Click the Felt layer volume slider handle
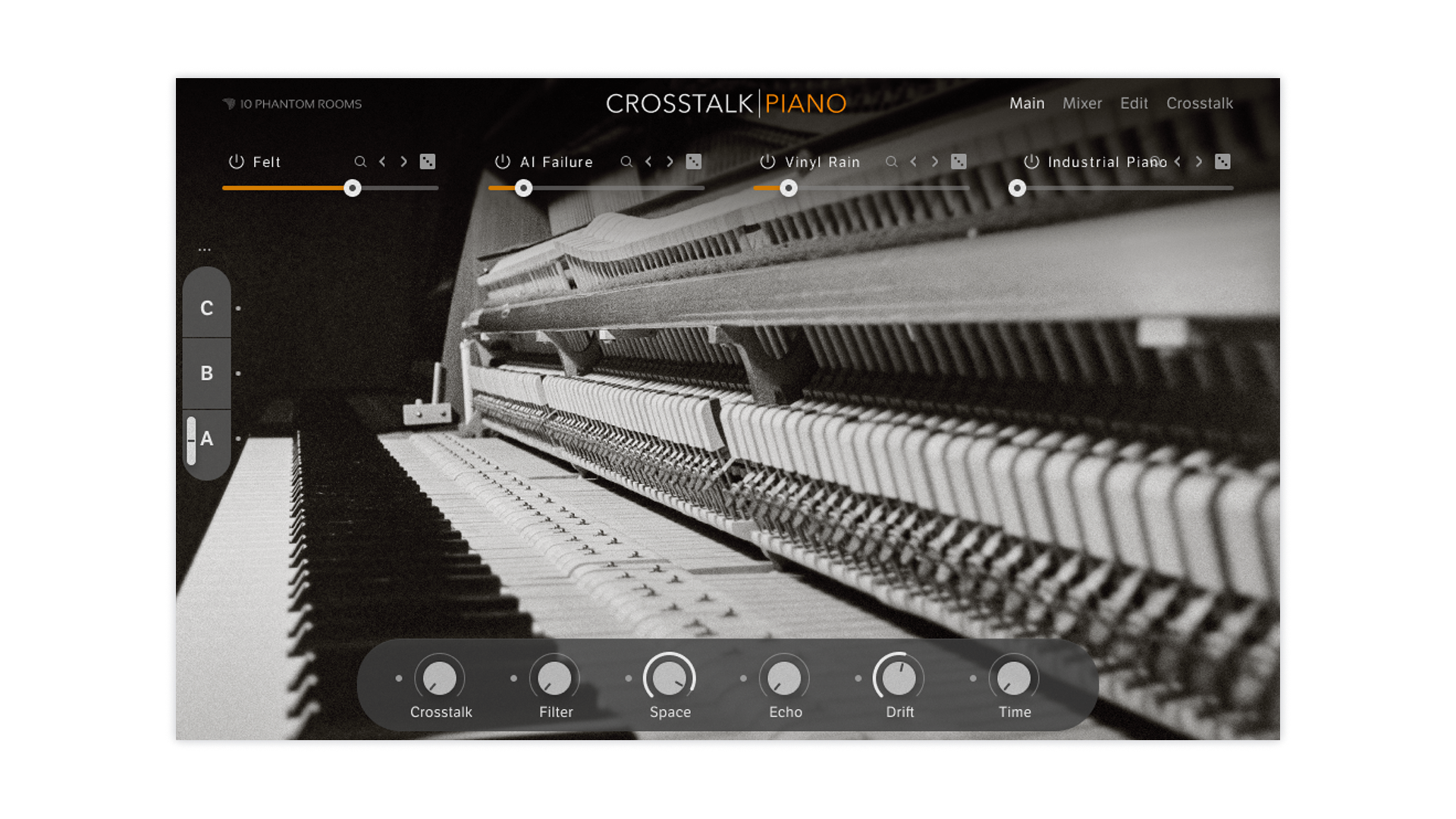This screenshot has width=1456, height=819. (x=353, y=188)
